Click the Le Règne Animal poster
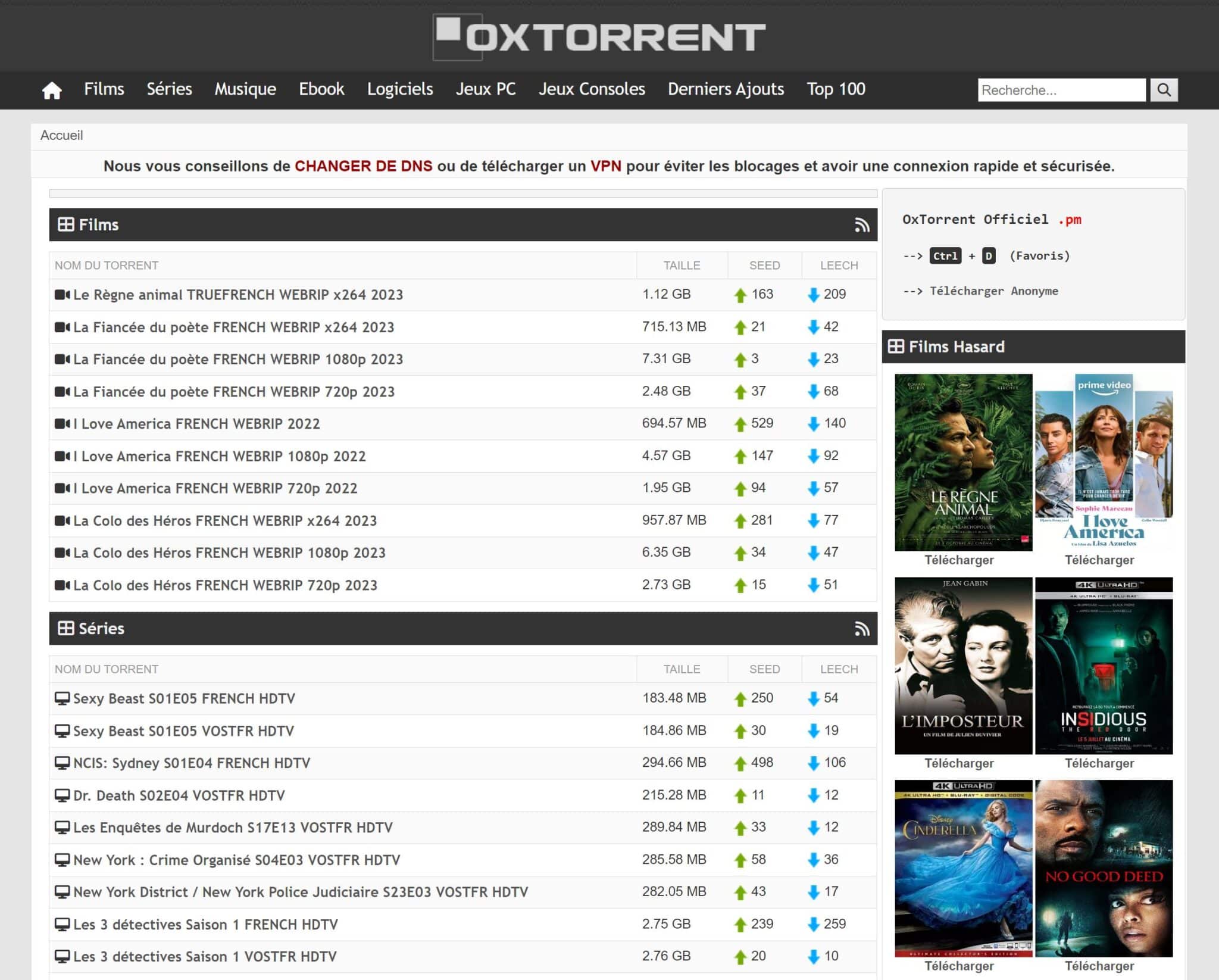 [963, 463]
